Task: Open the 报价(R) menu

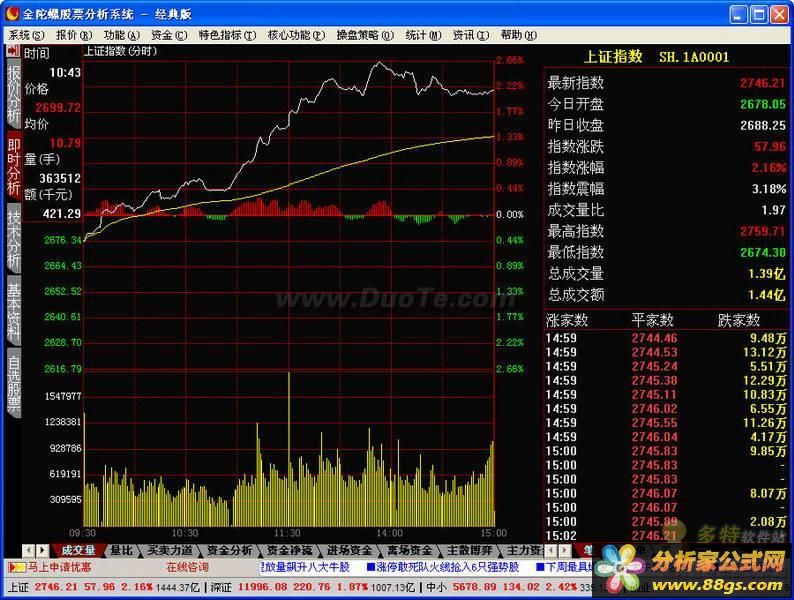Action: [73, 35]
